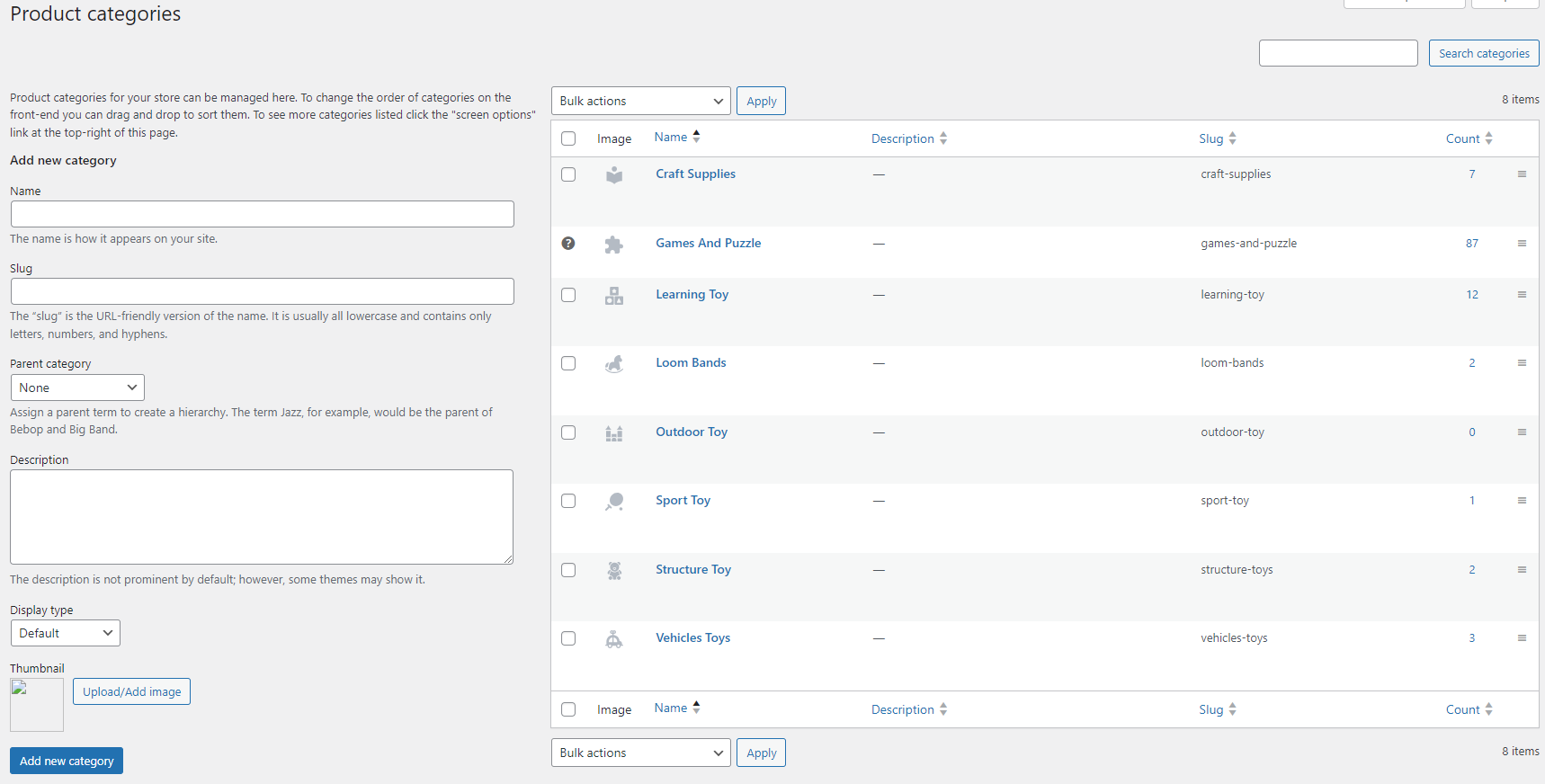Click the thumbnail placeholder image
The height and width of the screenshot is (784, 1545).
37,705
